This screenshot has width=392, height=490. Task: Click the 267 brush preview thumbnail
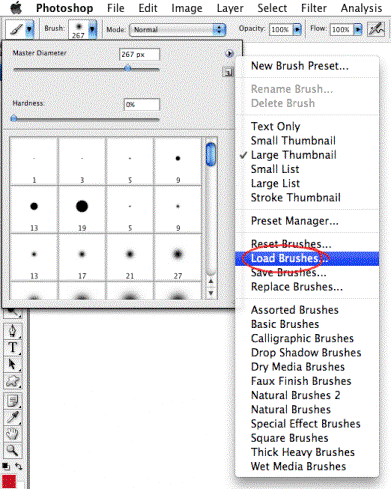point(79,29)
